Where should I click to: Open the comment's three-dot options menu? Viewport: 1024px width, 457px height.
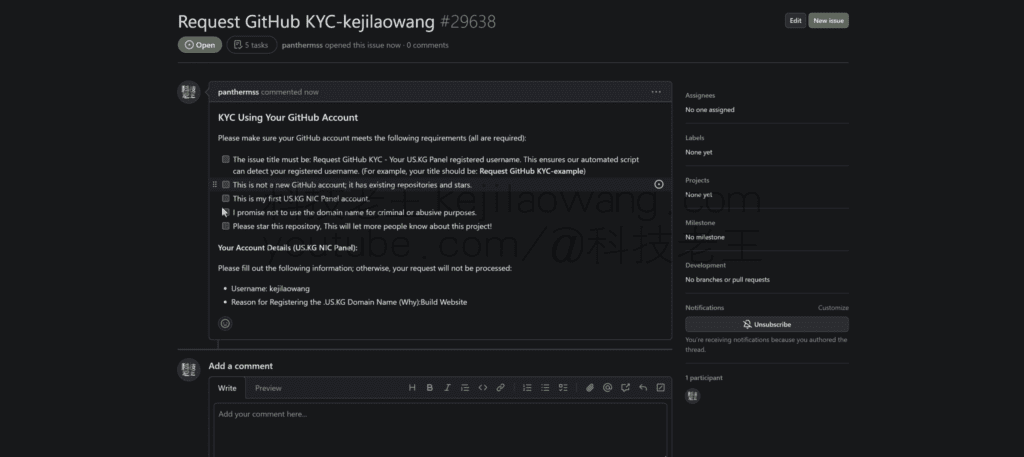[x=656, y=92]
